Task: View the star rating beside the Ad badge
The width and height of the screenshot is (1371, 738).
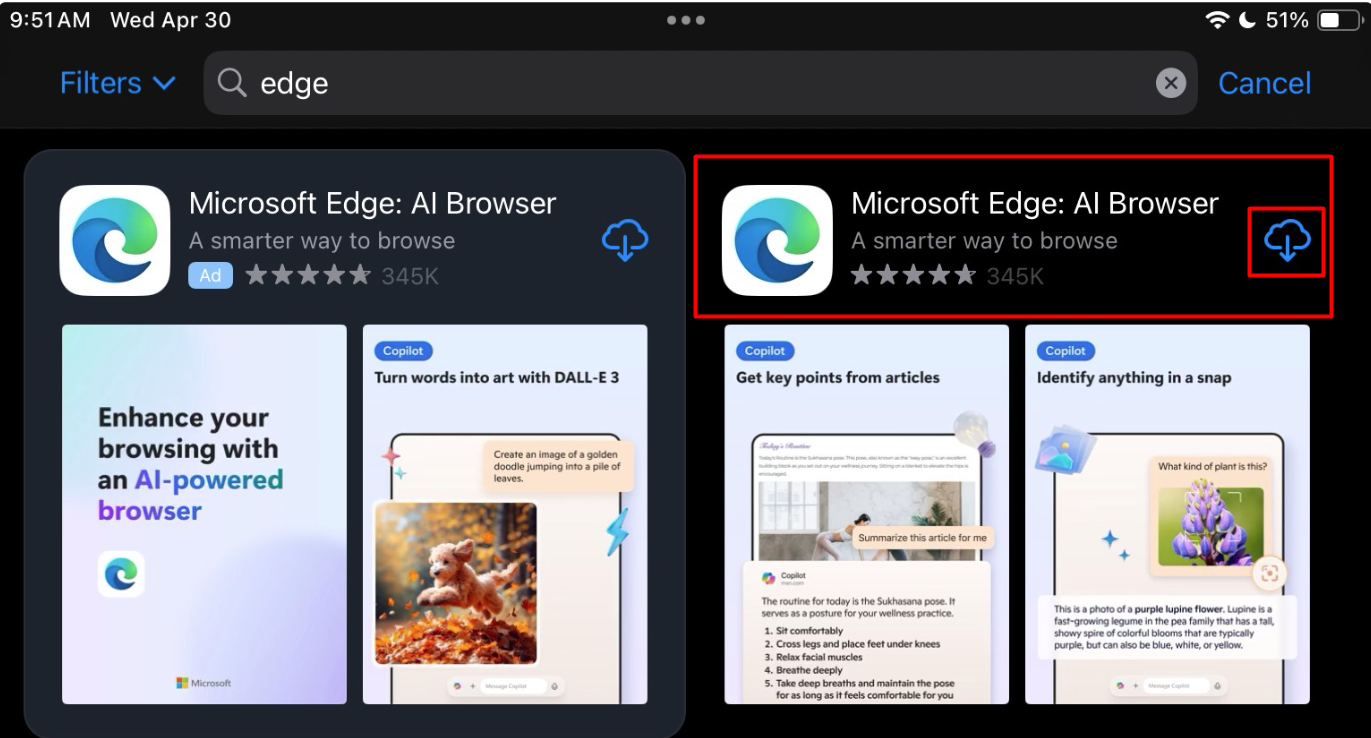Action: pos(308,275)
